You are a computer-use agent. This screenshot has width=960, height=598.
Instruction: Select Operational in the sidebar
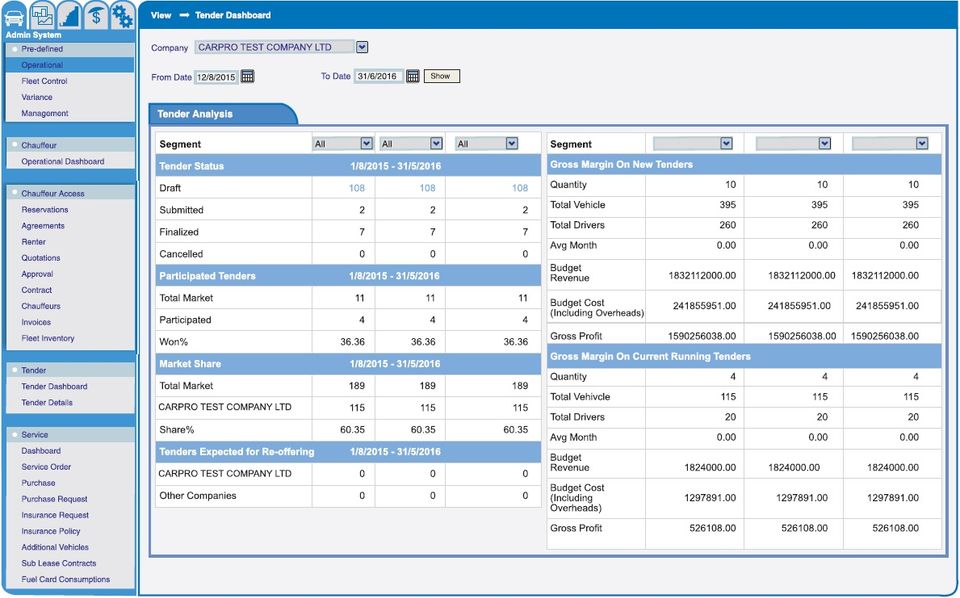(70, 65)
